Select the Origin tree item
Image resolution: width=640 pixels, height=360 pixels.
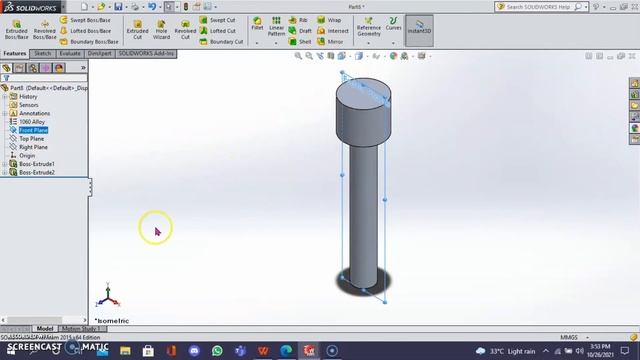(x=27, y=156)
